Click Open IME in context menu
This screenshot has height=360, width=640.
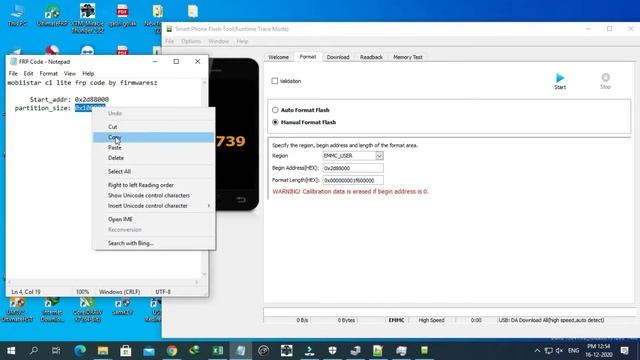pyautogui.click(x=153, y=219)
